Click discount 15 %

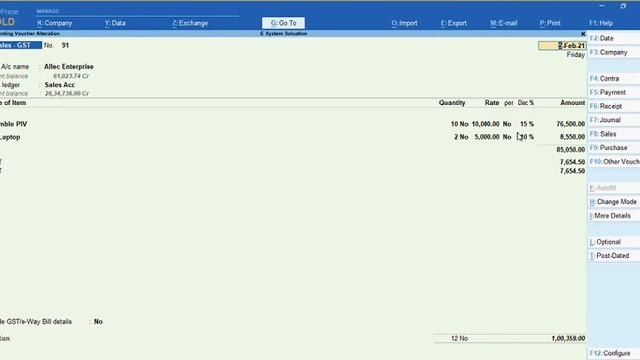(527, 124)
